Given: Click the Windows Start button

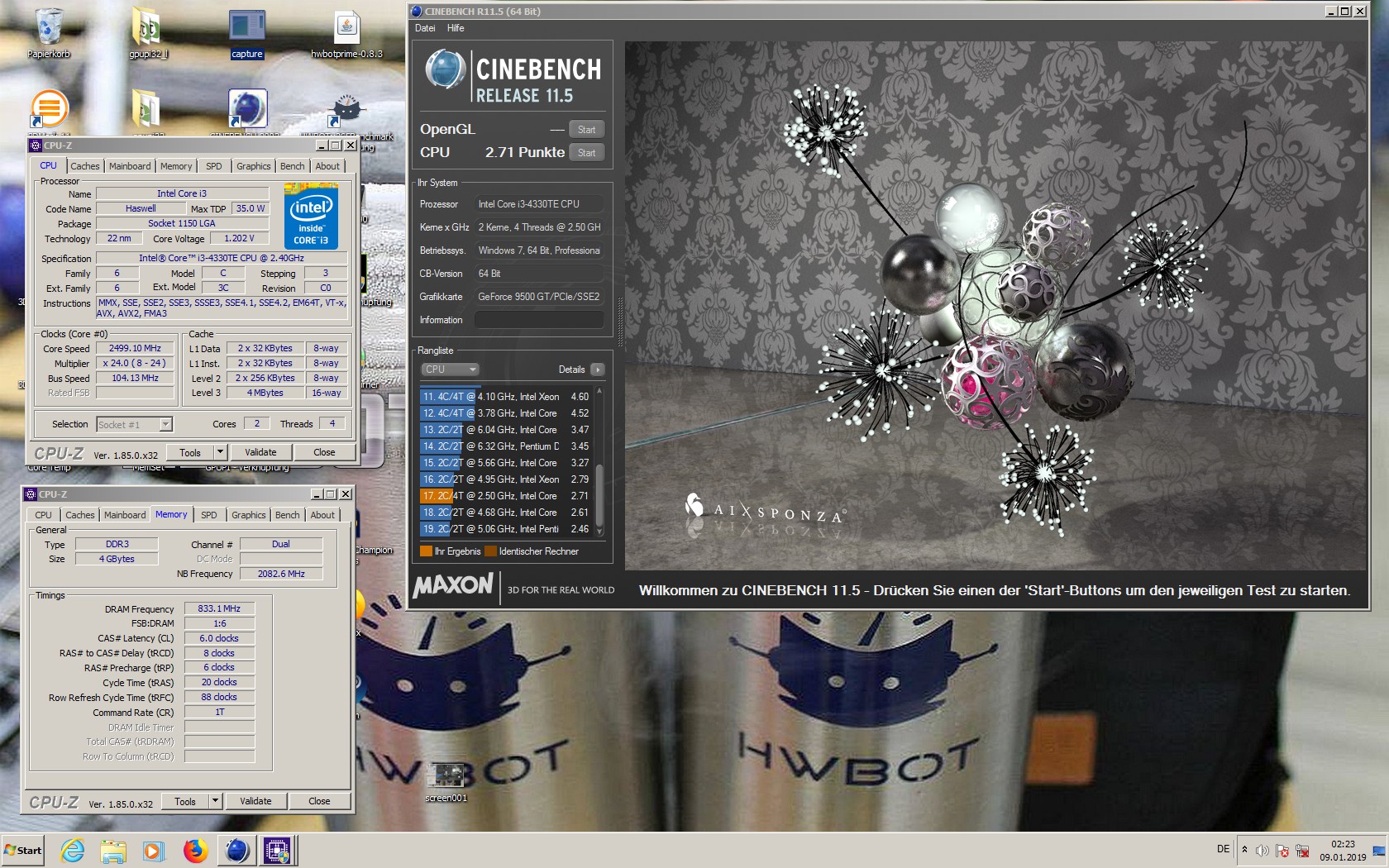Looking at the screenshot, I should click(x=22, y=850).
